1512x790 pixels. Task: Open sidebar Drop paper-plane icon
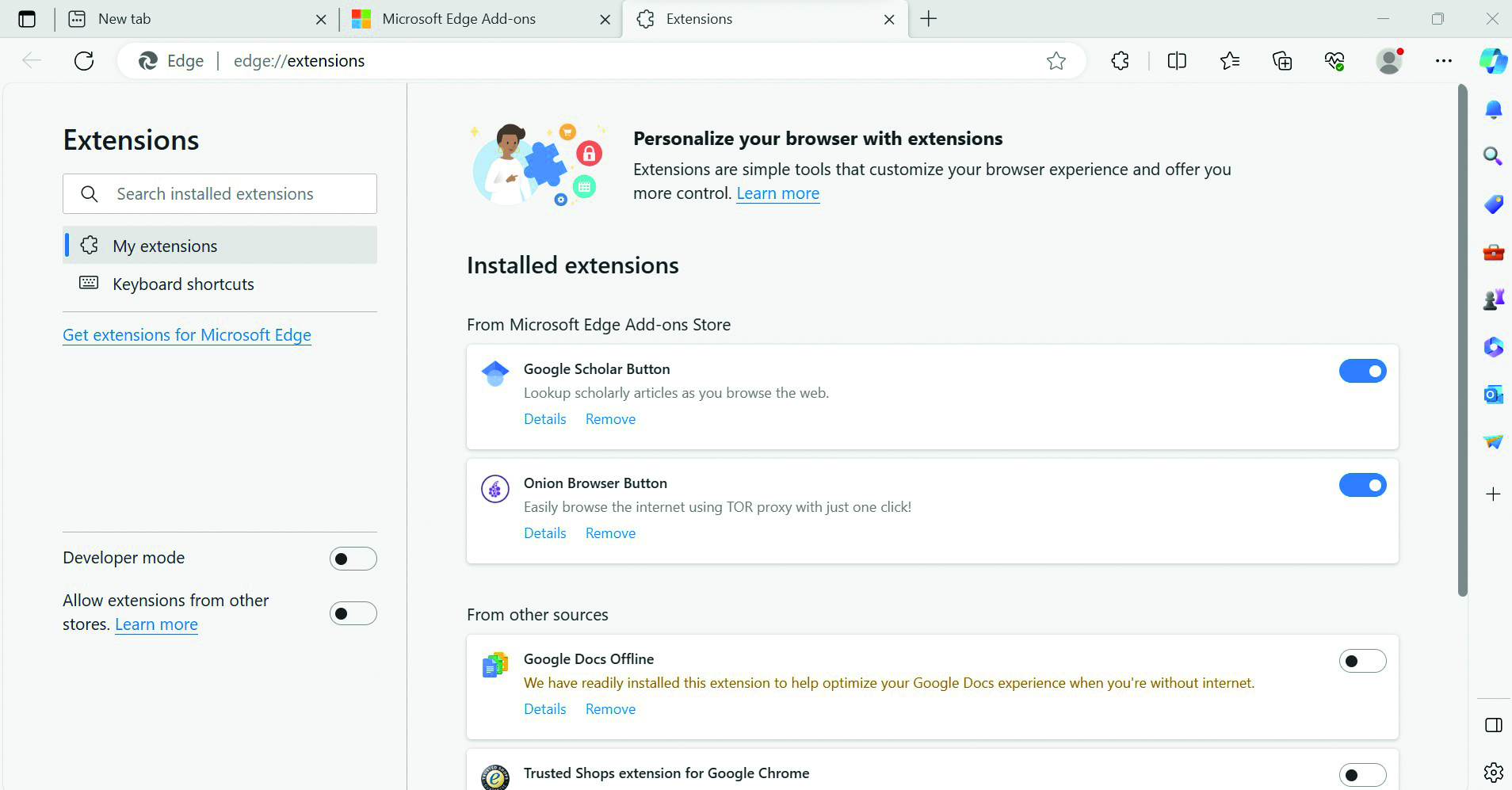click(x=1493, y=442)
